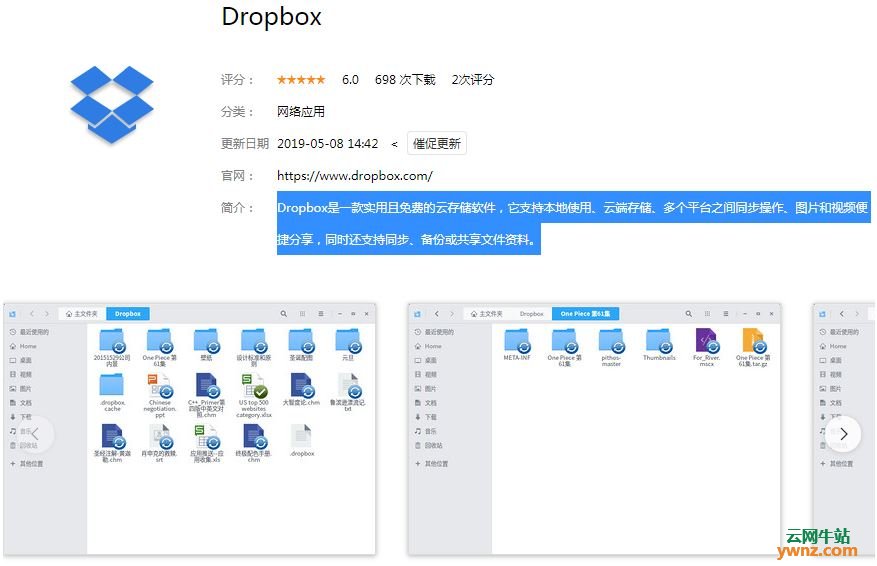Image resolution: width=877 pixels, height=566 pixels.
Task: Open the META-INF folder
Action: (517, 345)
